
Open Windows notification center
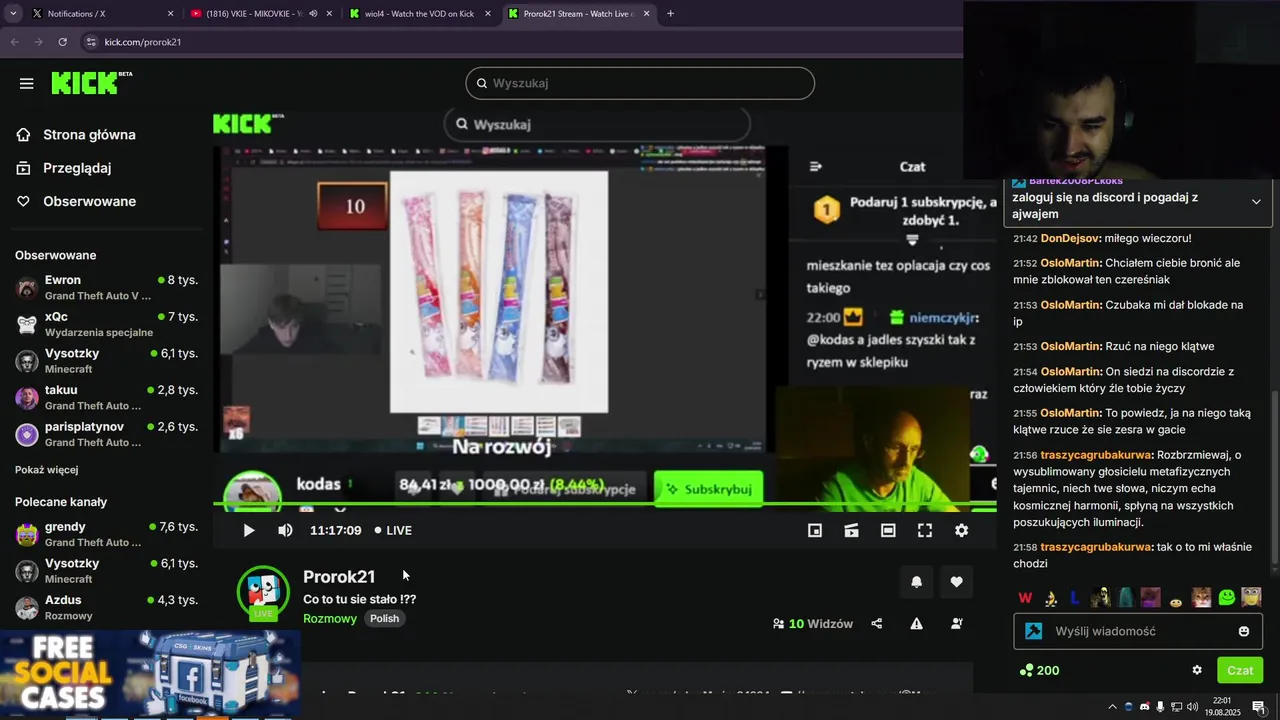[1258, 707]
